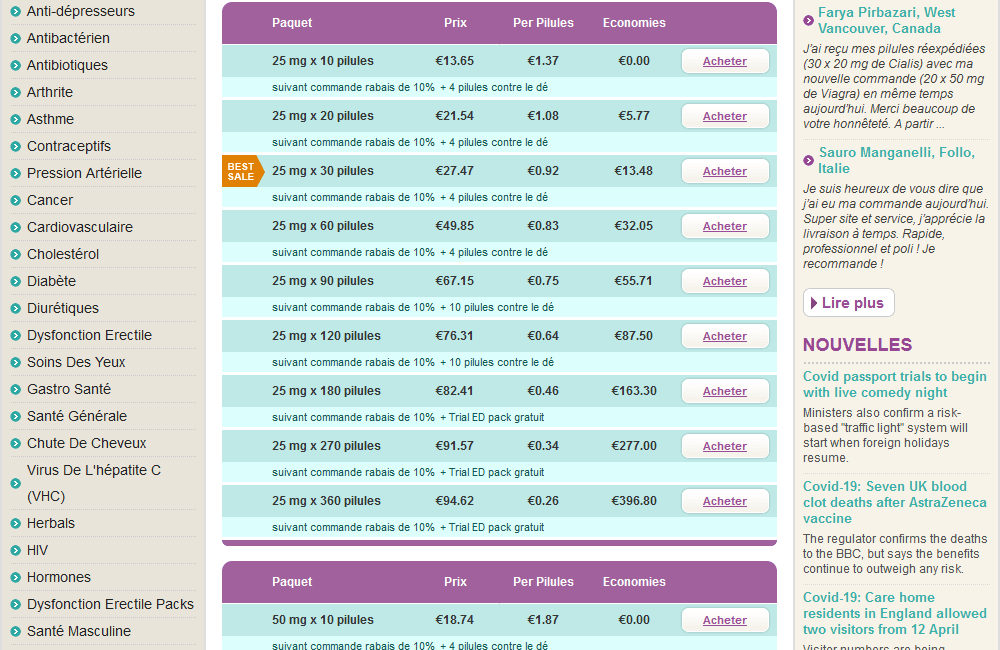Purchase the 25 mg x 360 pilules pack
The image size is (1000, 650).
[x=725, y=501]
